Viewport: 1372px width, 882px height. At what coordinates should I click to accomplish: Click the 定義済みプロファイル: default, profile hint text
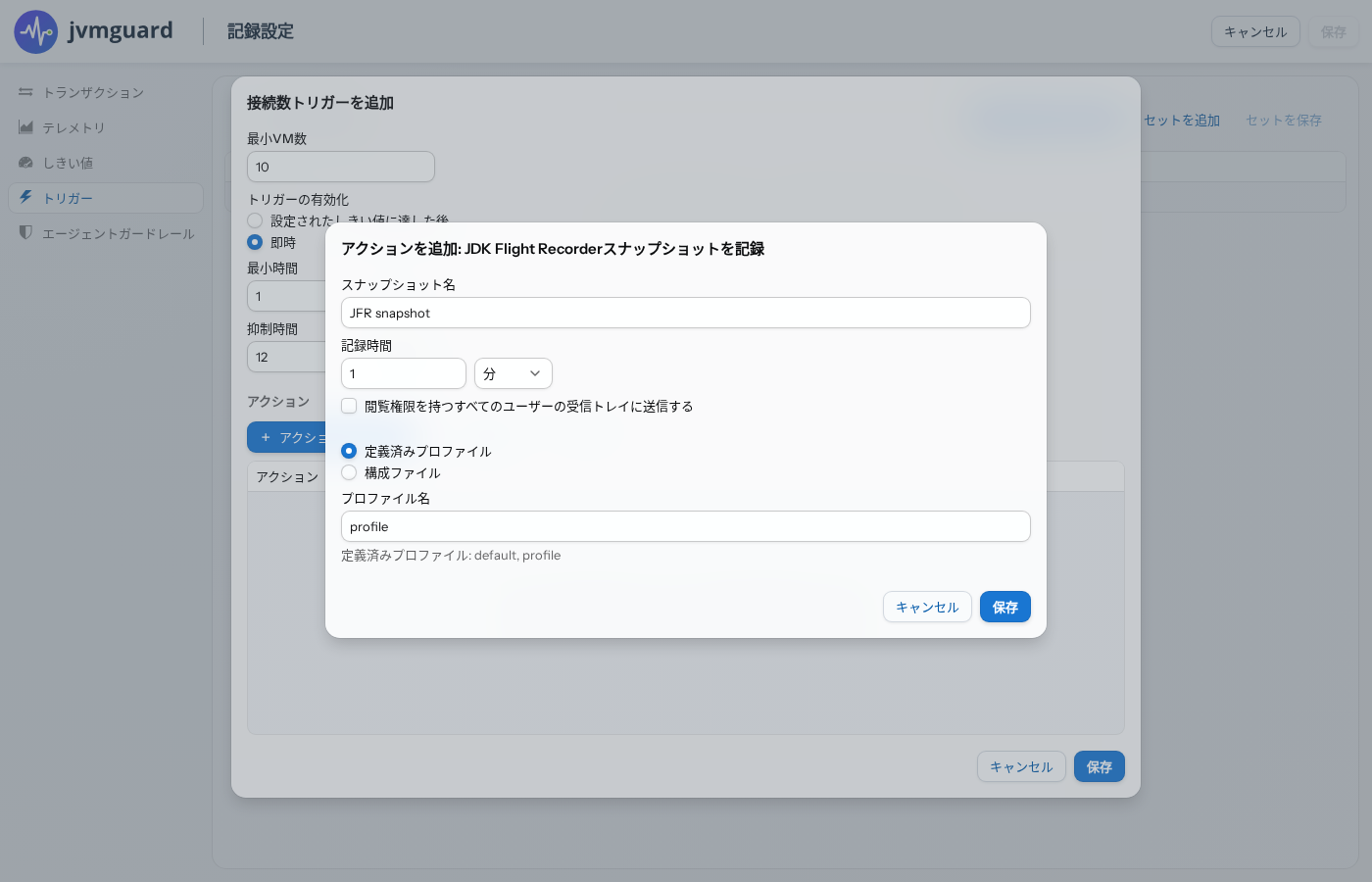(451, 555)
